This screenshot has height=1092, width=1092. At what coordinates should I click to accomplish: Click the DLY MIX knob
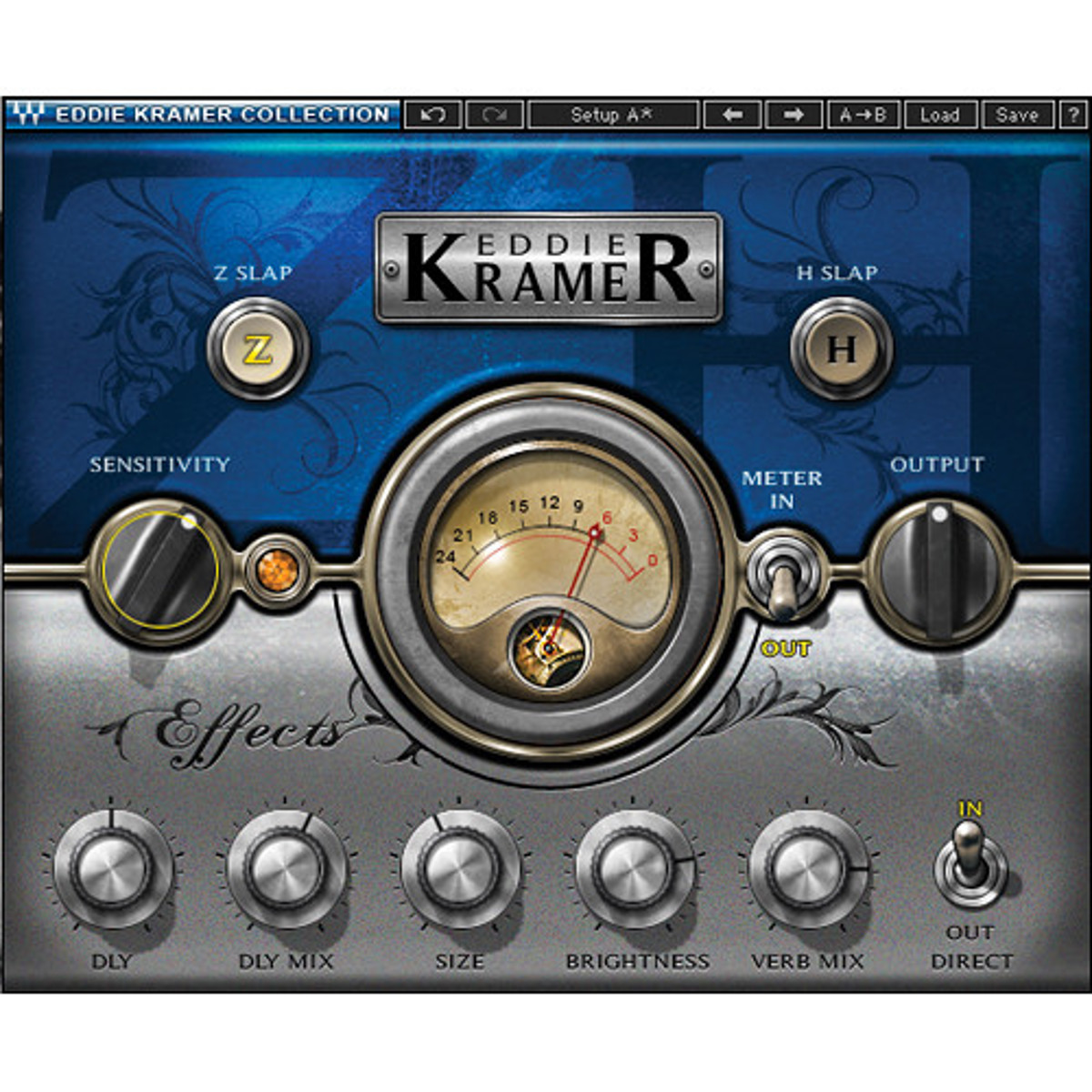(x=285, y=868)
